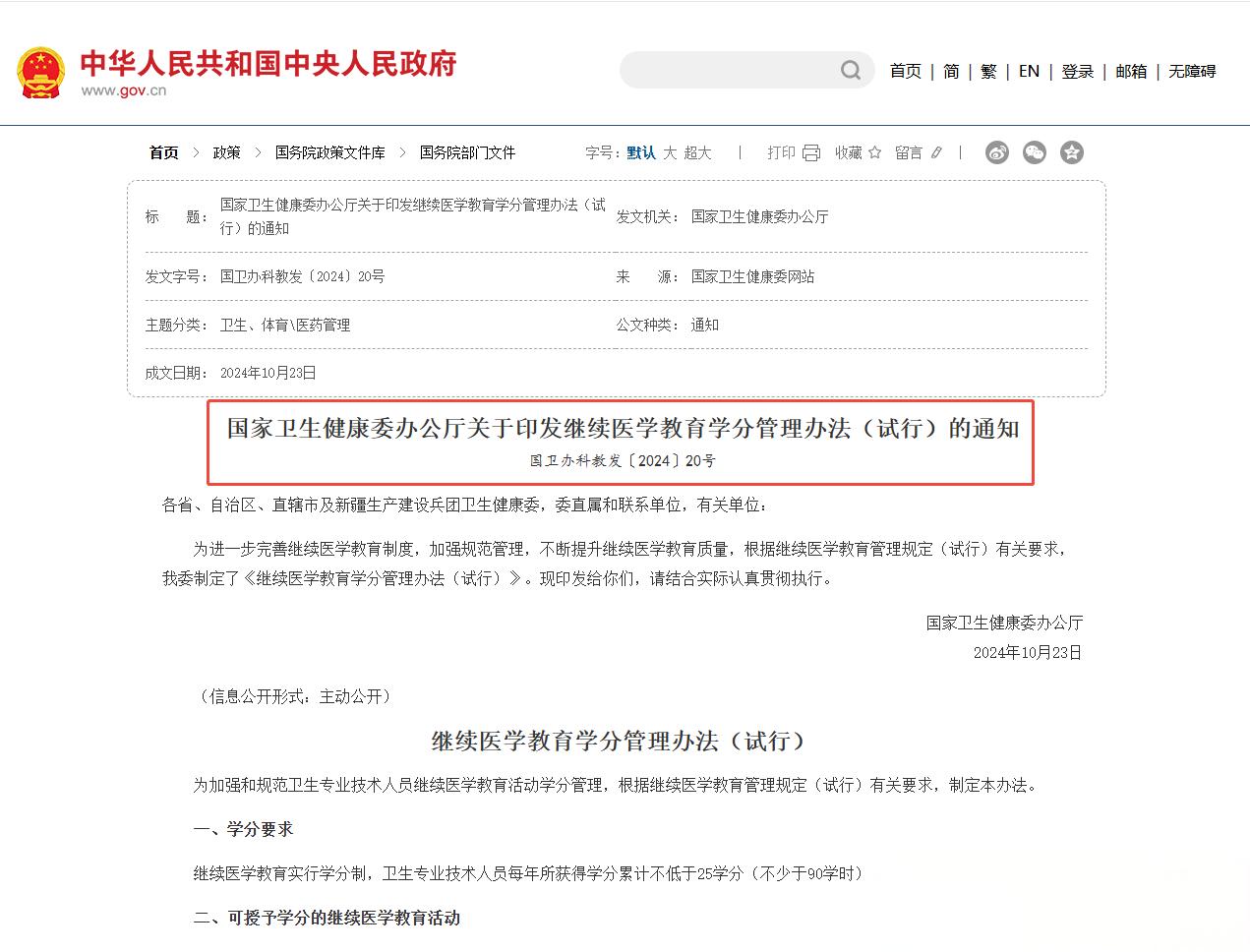Screen dimensions: 1250x952
Task: Click www.gov.cn site address text
Action: (124, 90)
